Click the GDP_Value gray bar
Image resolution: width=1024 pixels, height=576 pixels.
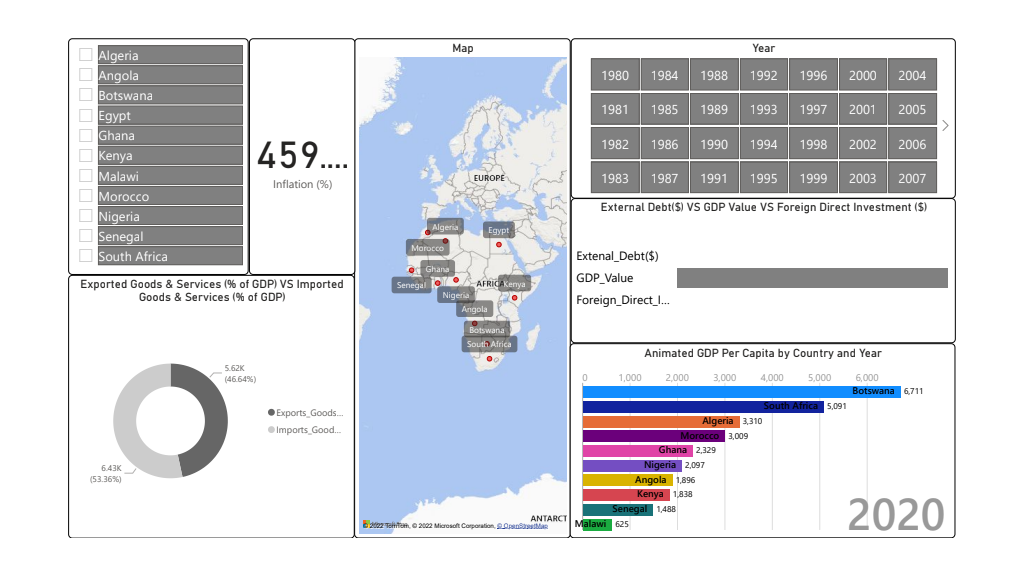pyautogui.click(x=812, y=278)
